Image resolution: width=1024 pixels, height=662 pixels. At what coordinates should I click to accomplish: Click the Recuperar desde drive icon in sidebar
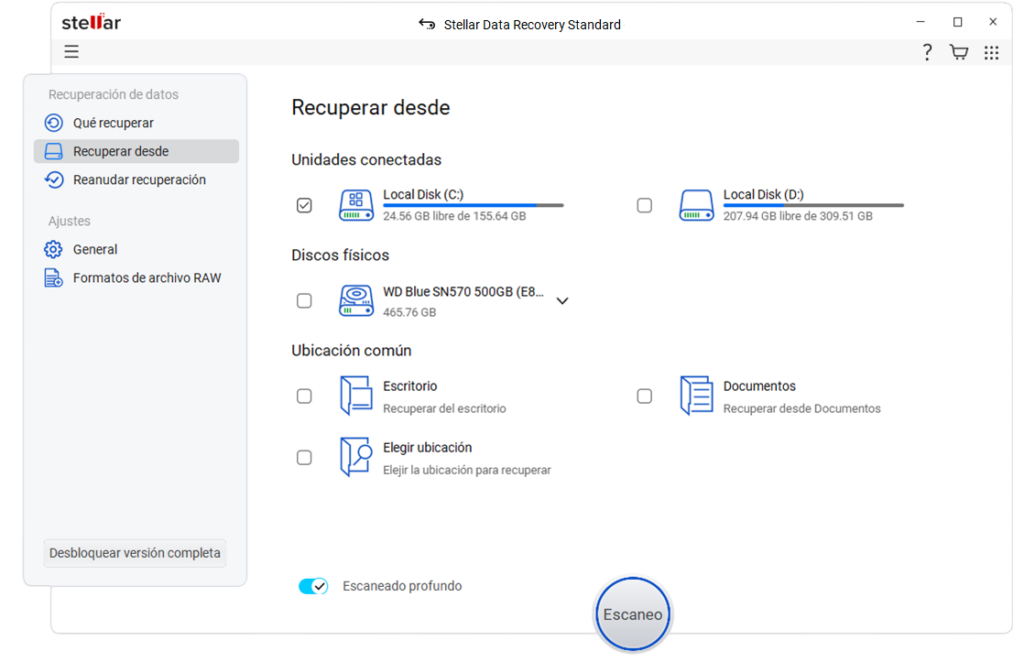click(54, 151)
